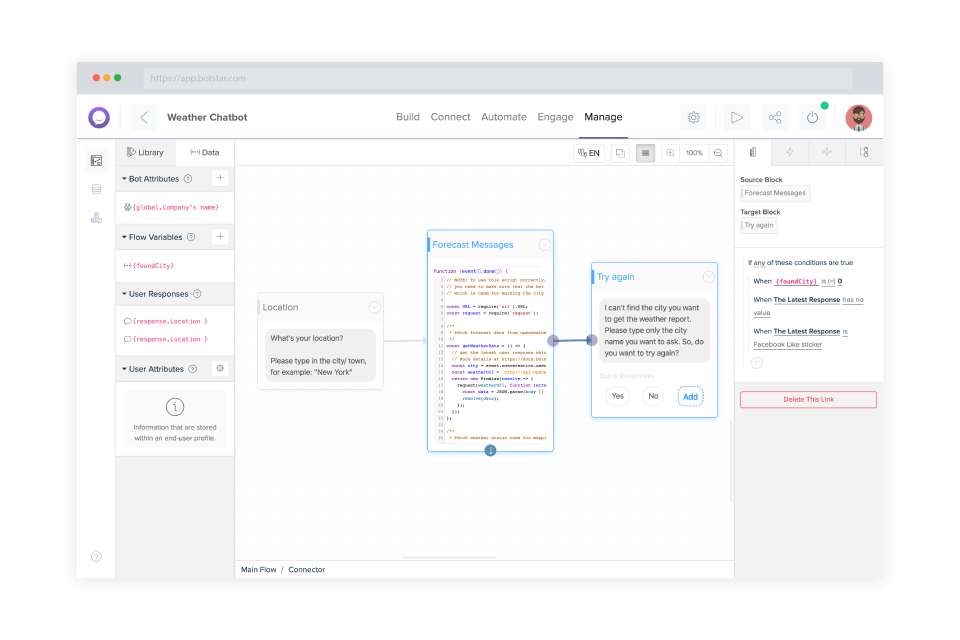
Task: Run the bot with the play icon
Action: 737,117
